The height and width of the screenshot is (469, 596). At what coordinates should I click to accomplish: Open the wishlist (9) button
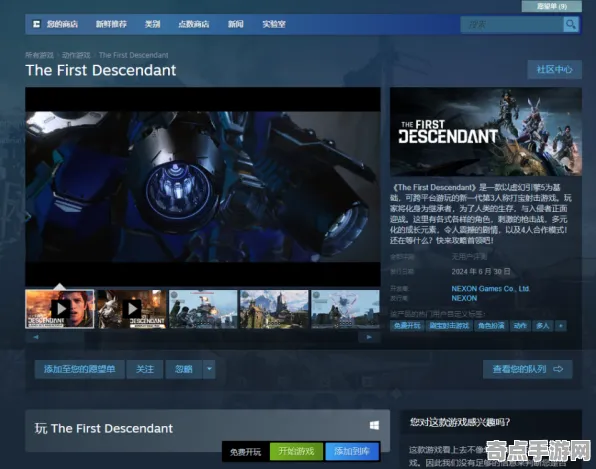[552, 6]
